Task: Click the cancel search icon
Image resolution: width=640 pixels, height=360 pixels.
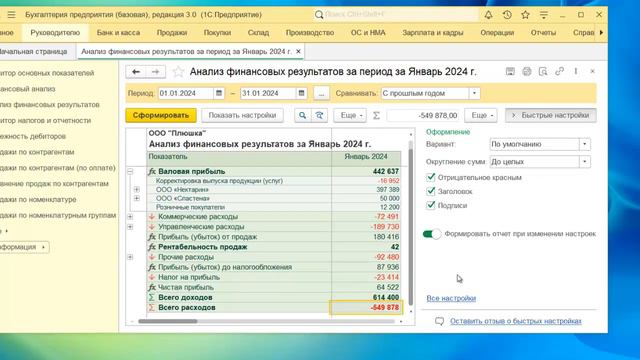Action: 319,116
